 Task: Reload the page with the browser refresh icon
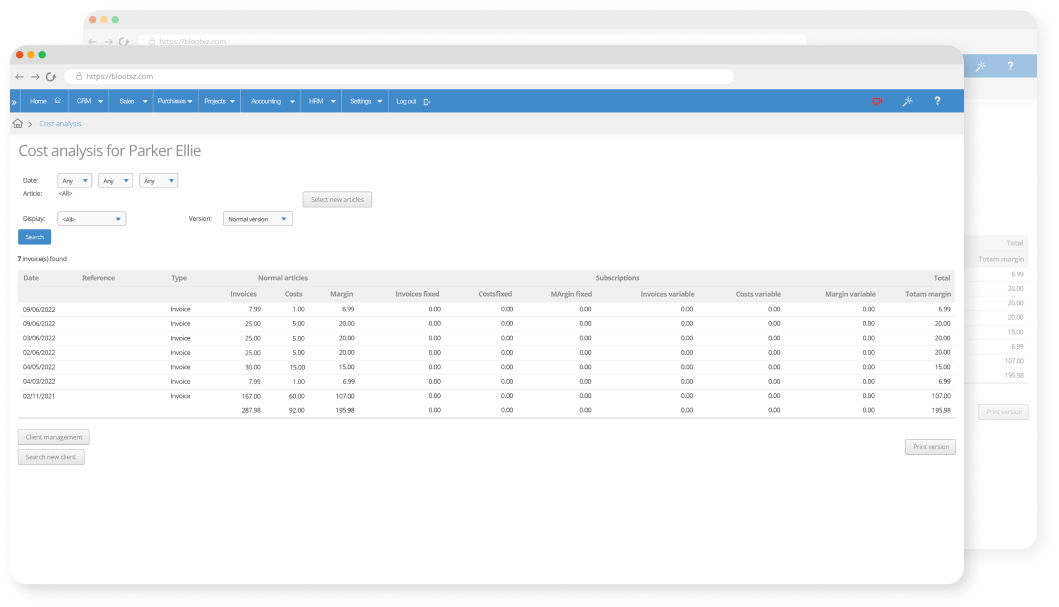point(50,76)
